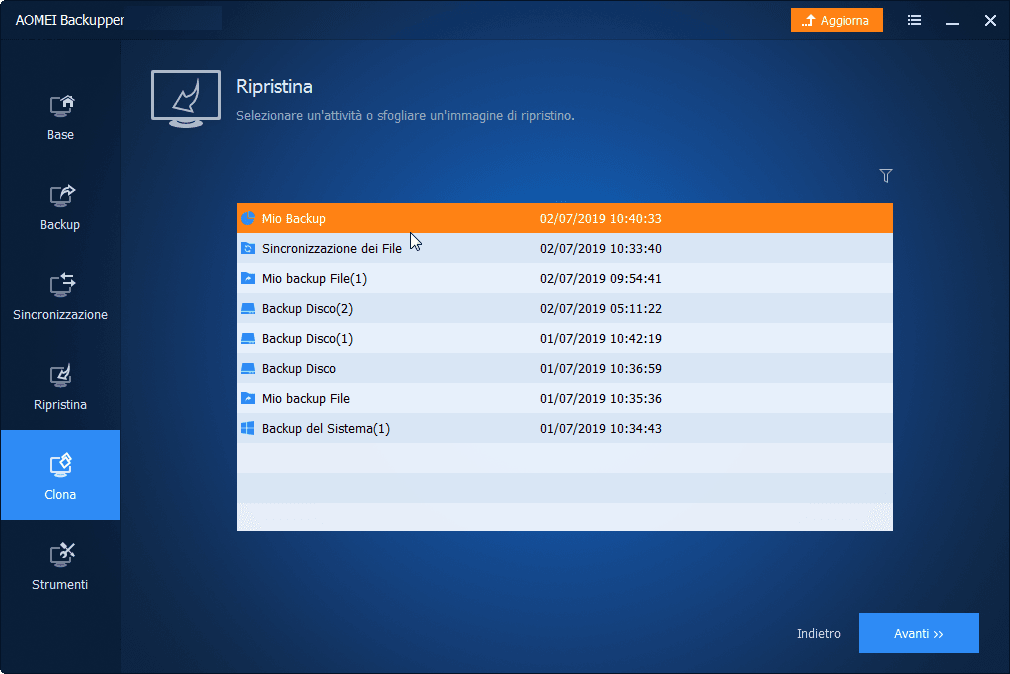Click the Indietro back button
This screenshot has width=1010, height=674.
point(819,633)
